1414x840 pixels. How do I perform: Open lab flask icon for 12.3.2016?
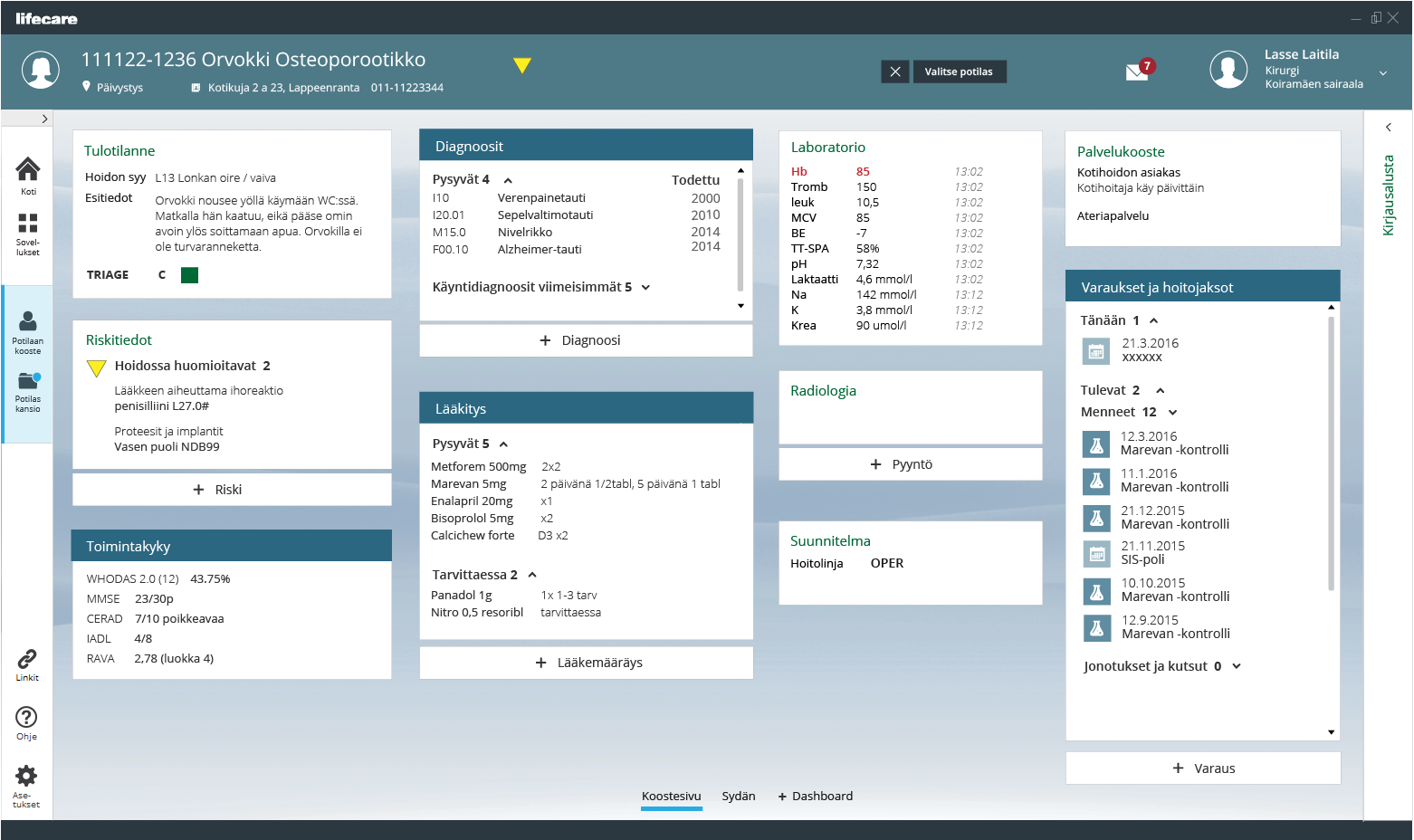click(x=1096, y=444)
